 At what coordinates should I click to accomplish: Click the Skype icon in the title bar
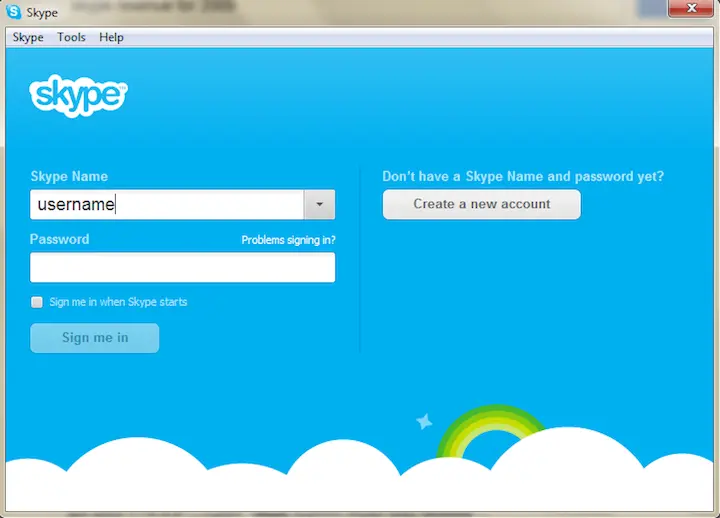pos(13,11)
